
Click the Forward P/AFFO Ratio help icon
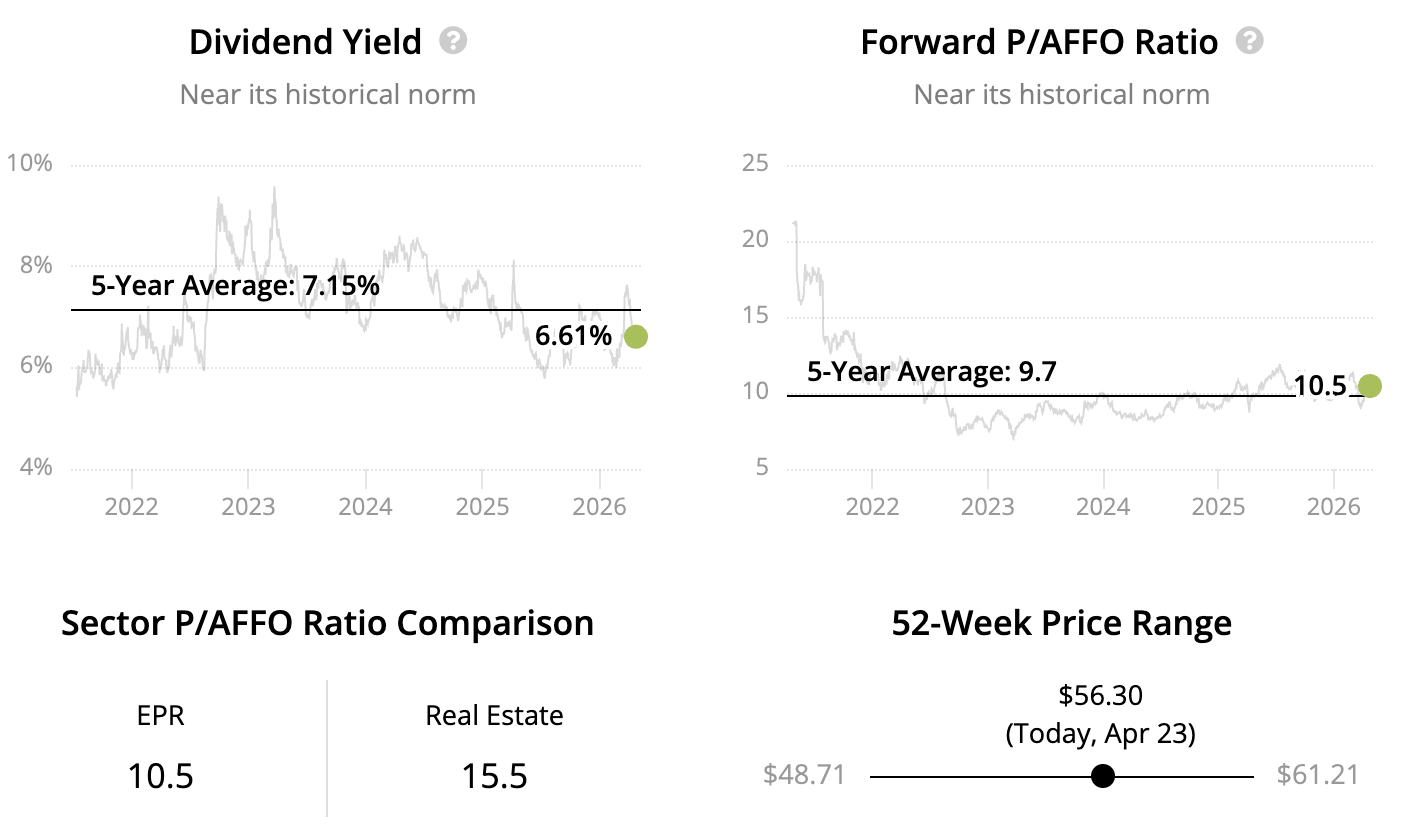pyautogui.click(x=1249, y=41)
